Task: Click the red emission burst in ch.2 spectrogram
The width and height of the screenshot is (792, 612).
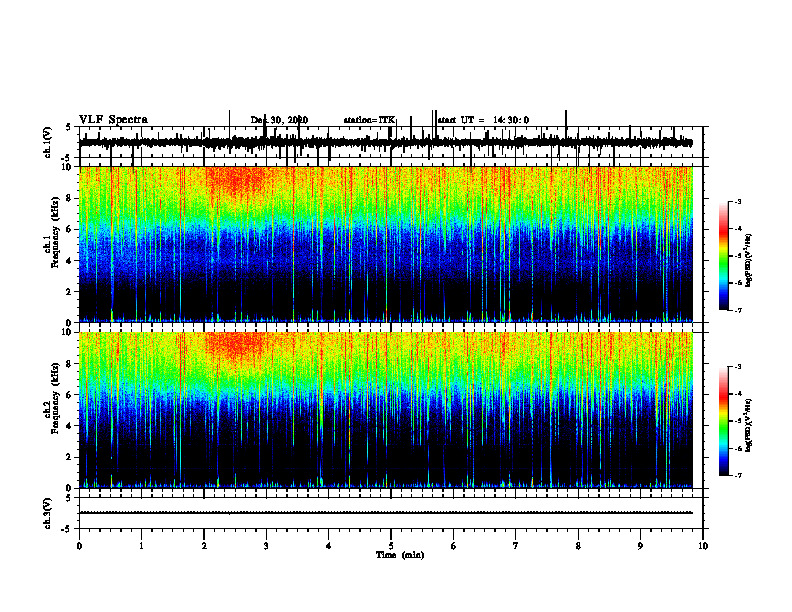Action: (x=235, y=345)
